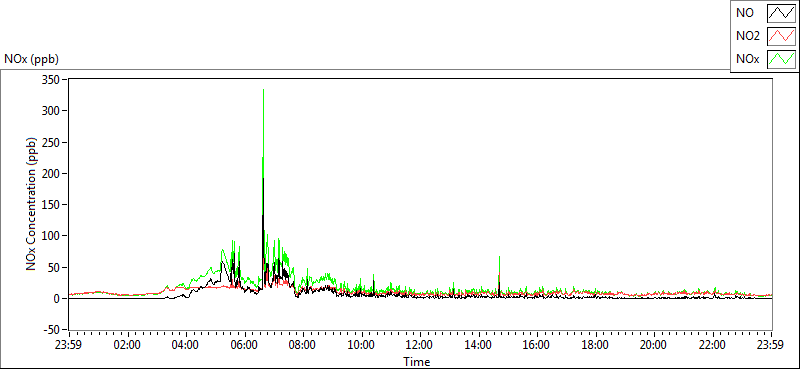
Task: Click the Time x-axis title
Action: coord(417,362)
